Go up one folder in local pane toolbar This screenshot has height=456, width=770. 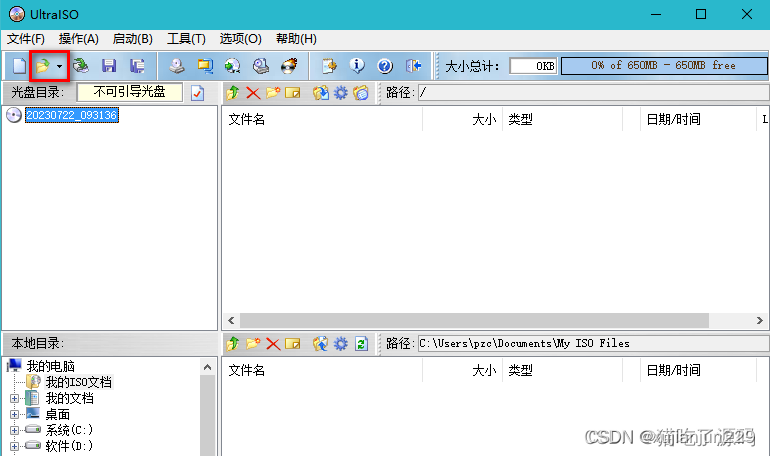pos(233,344)
